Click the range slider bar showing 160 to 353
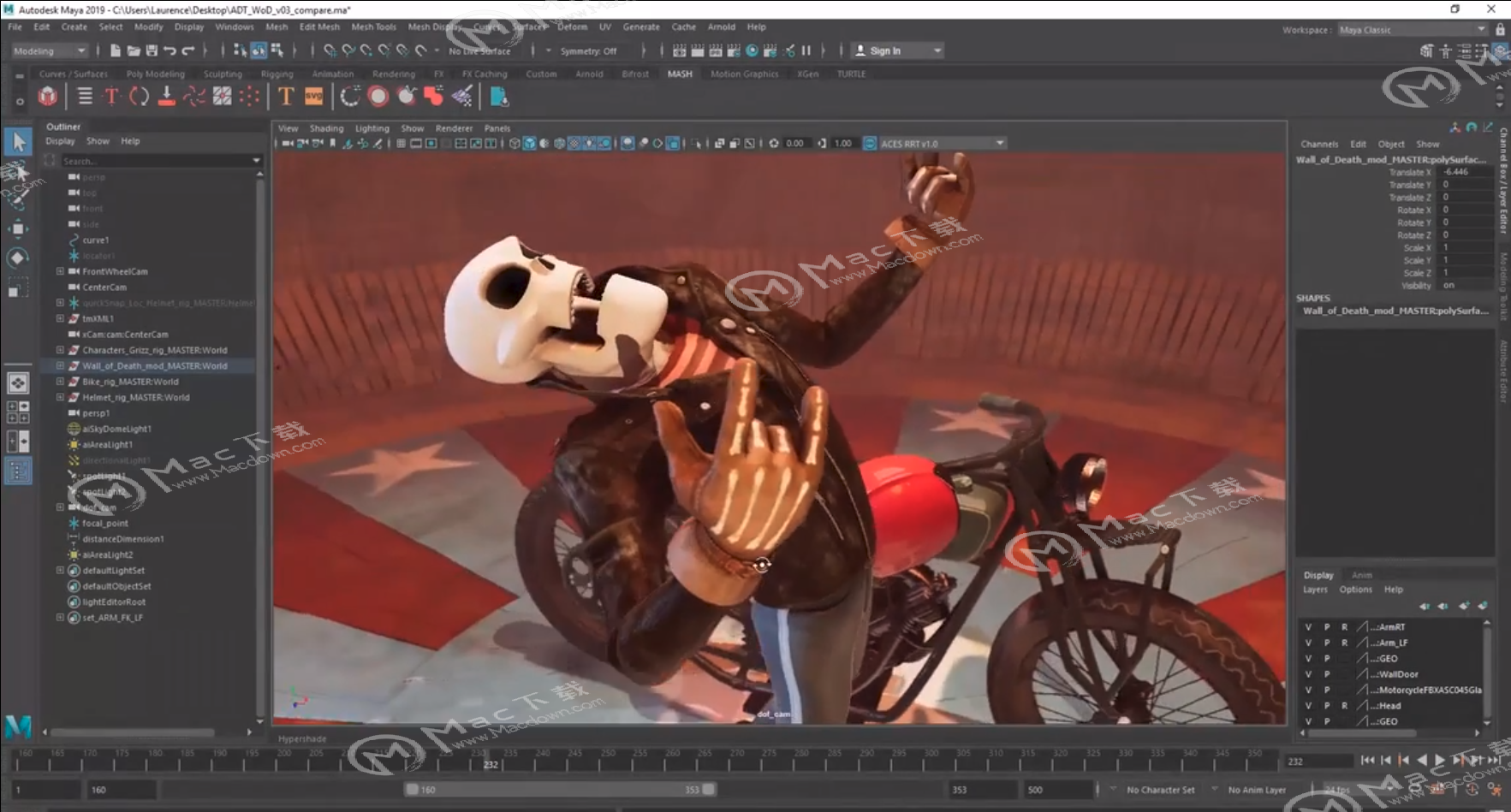This screenshot has height=812, width=1511. click(560, 790)
